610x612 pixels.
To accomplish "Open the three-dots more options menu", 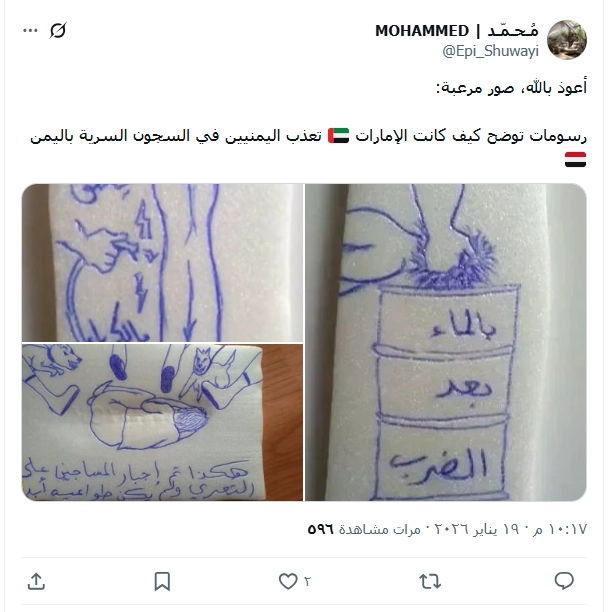I will click(30, 30).
